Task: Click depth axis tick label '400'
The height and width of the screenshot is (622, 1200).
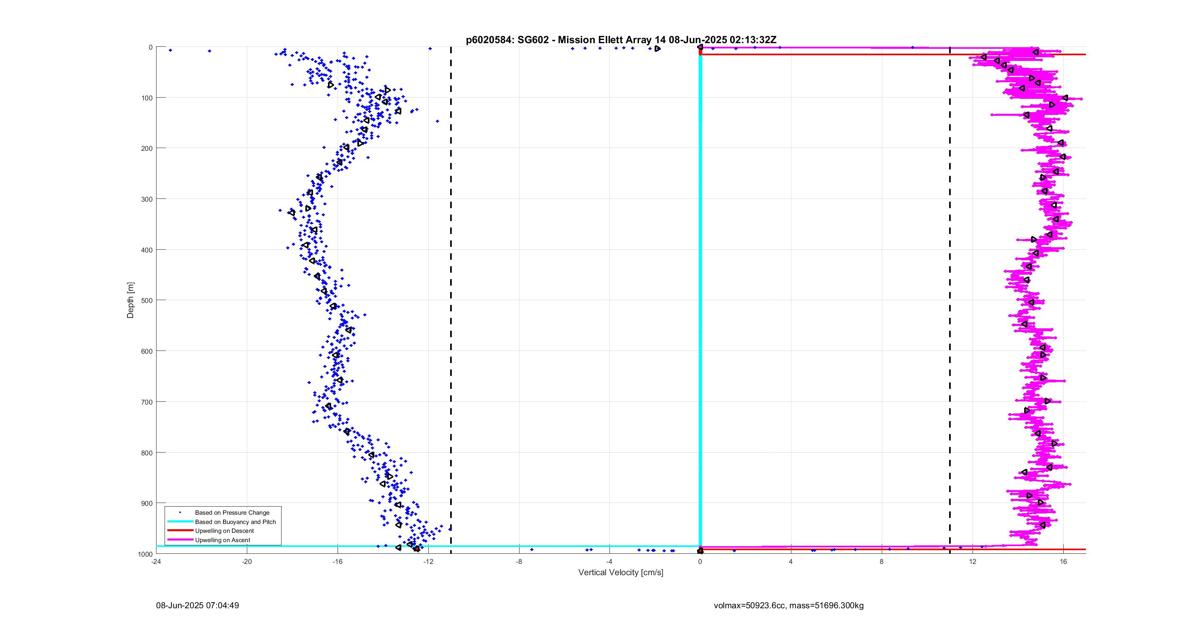Action: pos(146,250)
